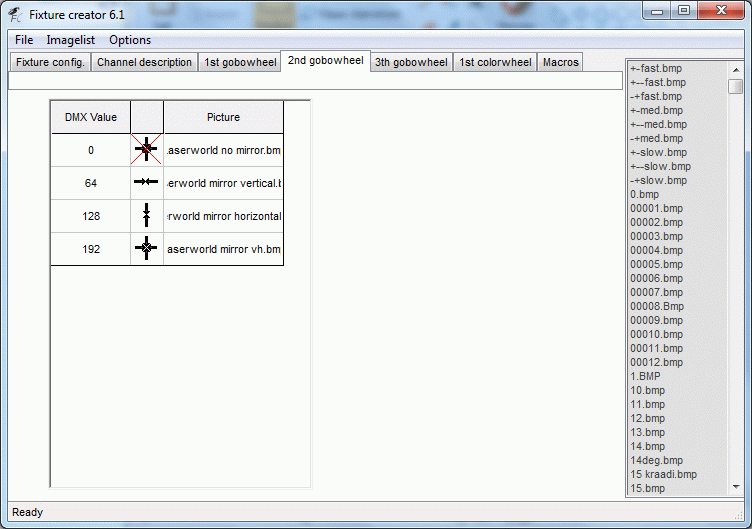Screen dimensions: 752x529
Task: Click the DMX Value column header
Action: (x=91, y=117)
